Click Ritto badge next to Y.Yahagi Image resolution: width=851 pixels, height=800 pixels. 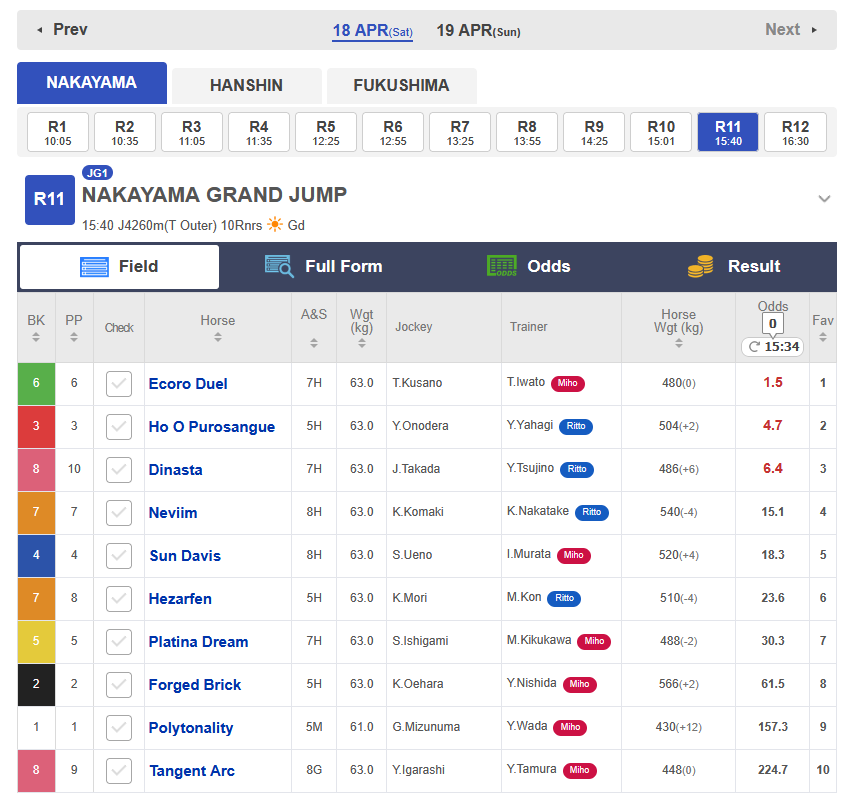pyautogui.click(x=576, y=426)
